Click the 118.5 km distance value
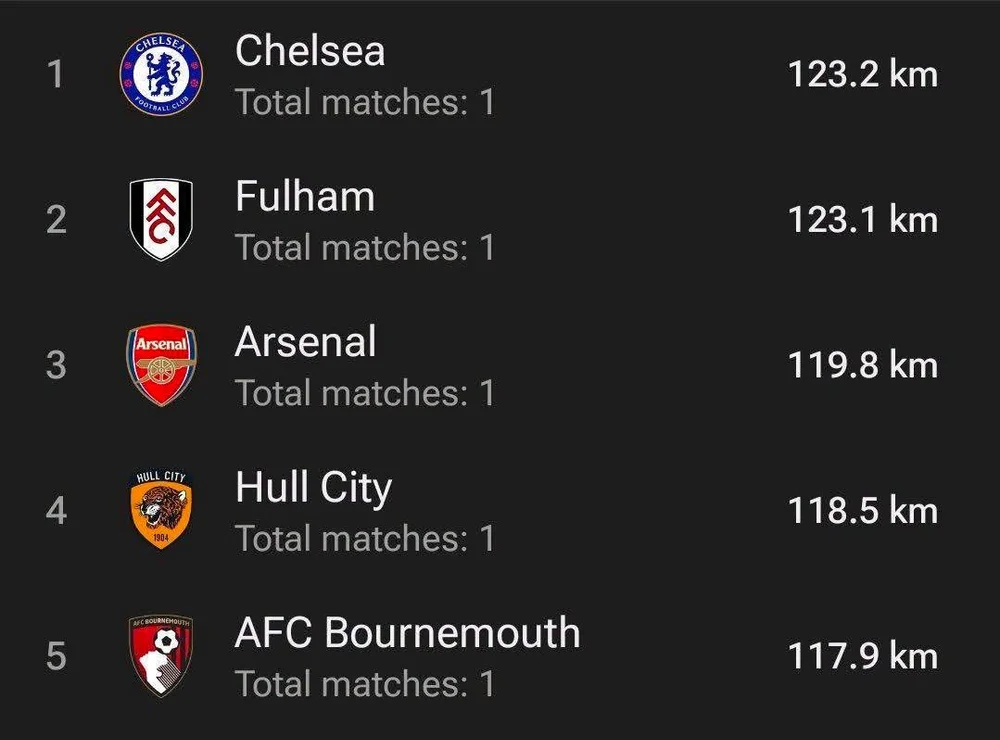This screenshot has height=740, width=1000. (863, 510)
